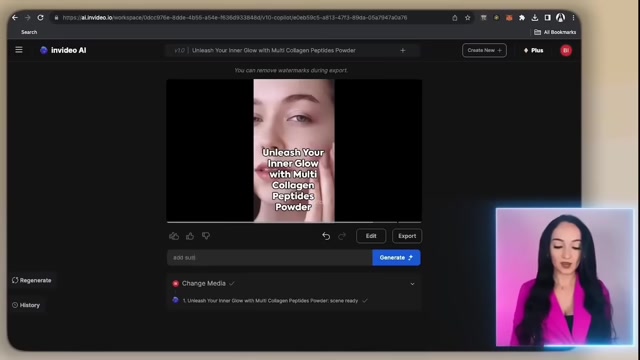Screen dimensions: 640x360
Task: Click Regenerate in the left sidebar
Action: (32, 280)
